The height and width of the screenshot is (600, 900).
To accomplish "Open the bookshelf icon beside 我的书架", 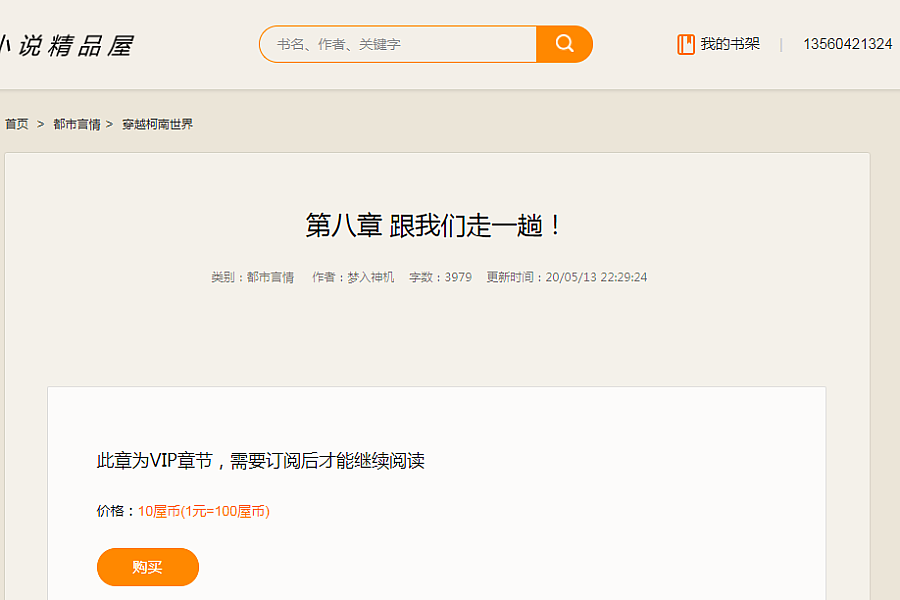I will click(685, 44).
